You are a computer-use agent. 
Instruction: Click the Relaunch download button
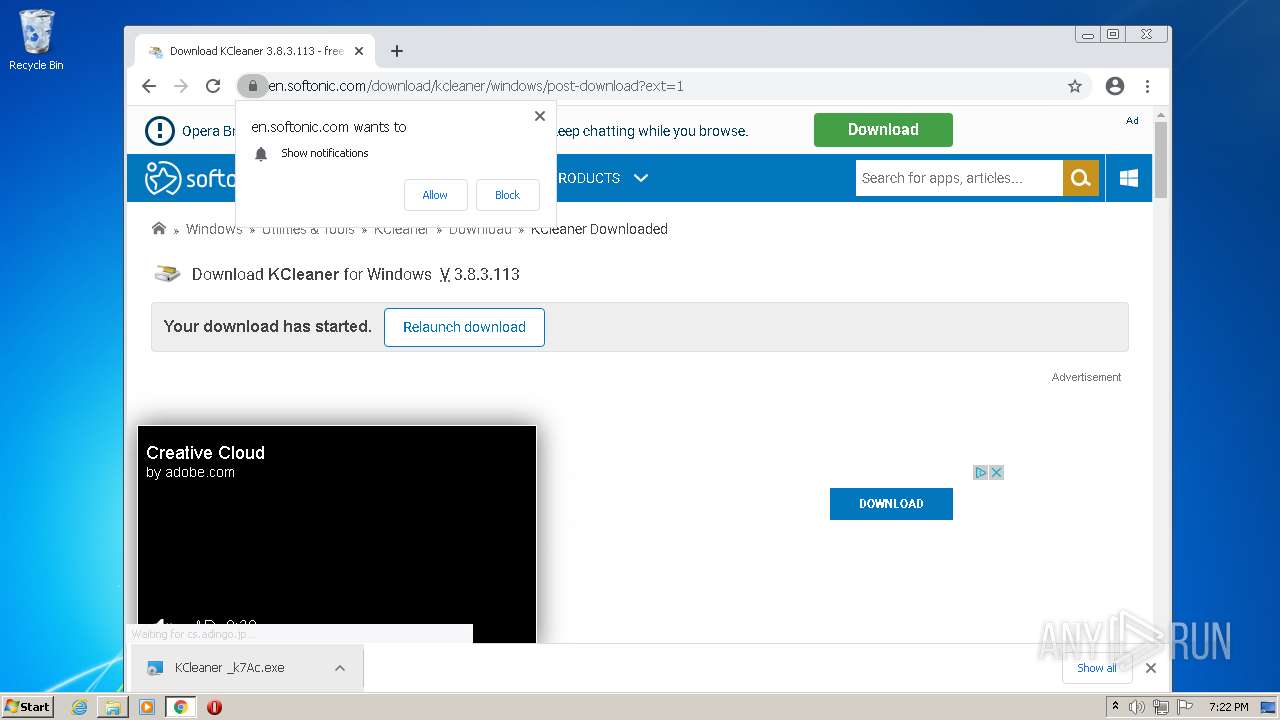pyautogui.click(x=464, y=327)
